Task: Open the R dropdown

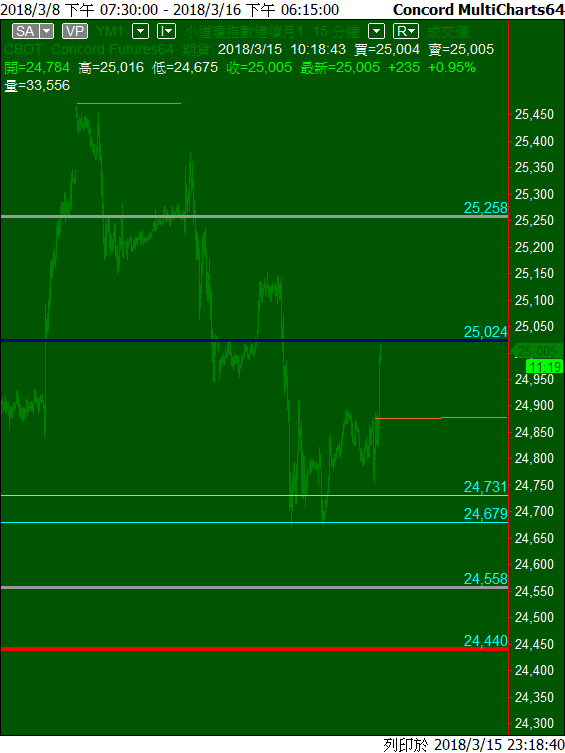Action: tap(406, 32)
